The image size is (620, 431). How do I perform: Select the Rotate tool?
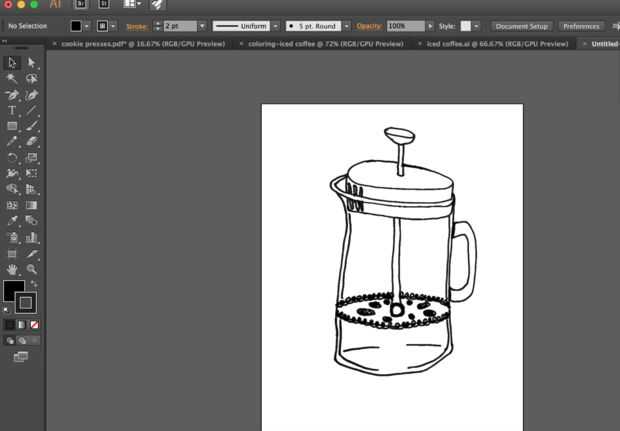coord(12,158)
